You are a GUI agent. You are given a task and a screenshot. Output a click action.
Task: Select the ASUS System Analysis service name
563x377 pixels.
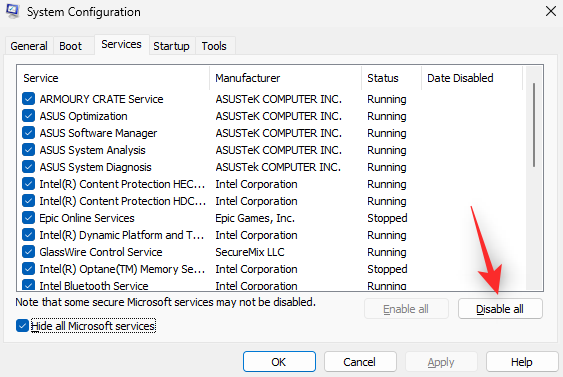coord(92,150)
